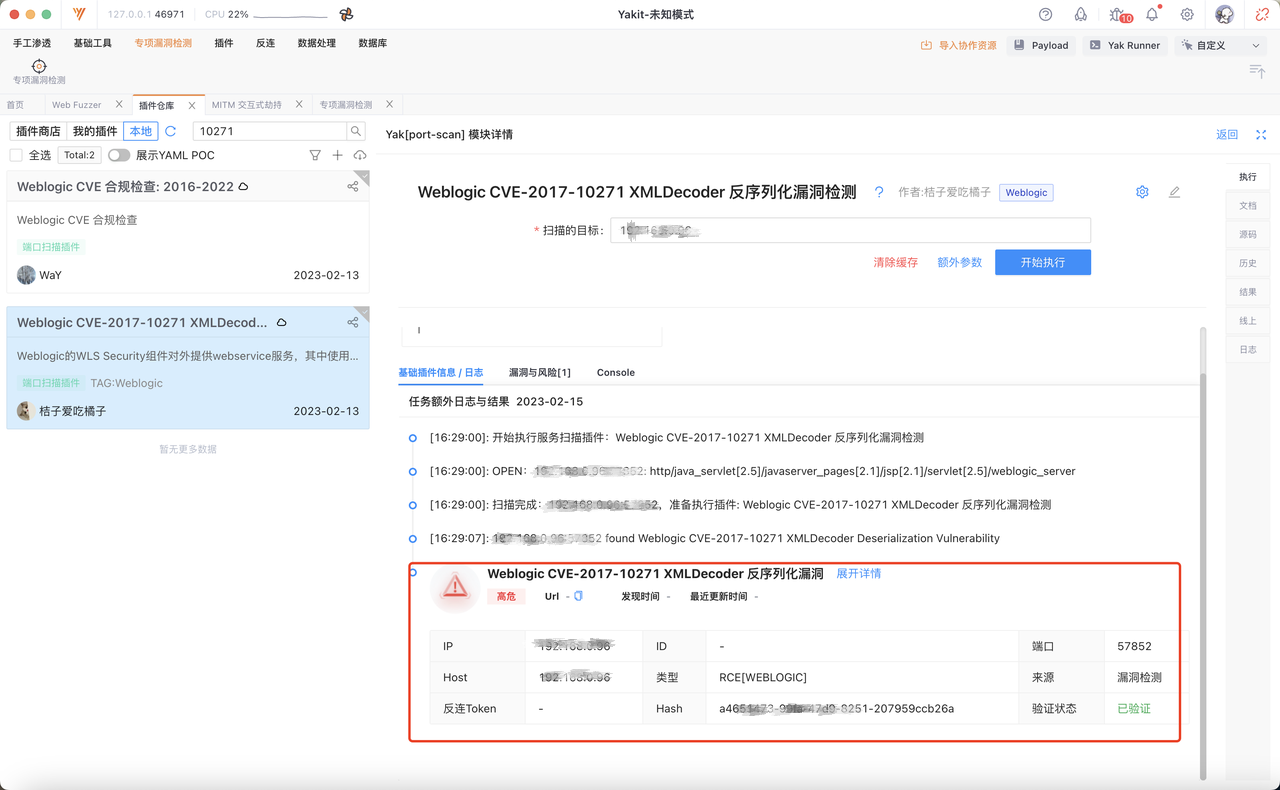Click the red warning triangle vulnerability icon
Viewport: 1280px width, 790px height.
[x=455, y=587]
